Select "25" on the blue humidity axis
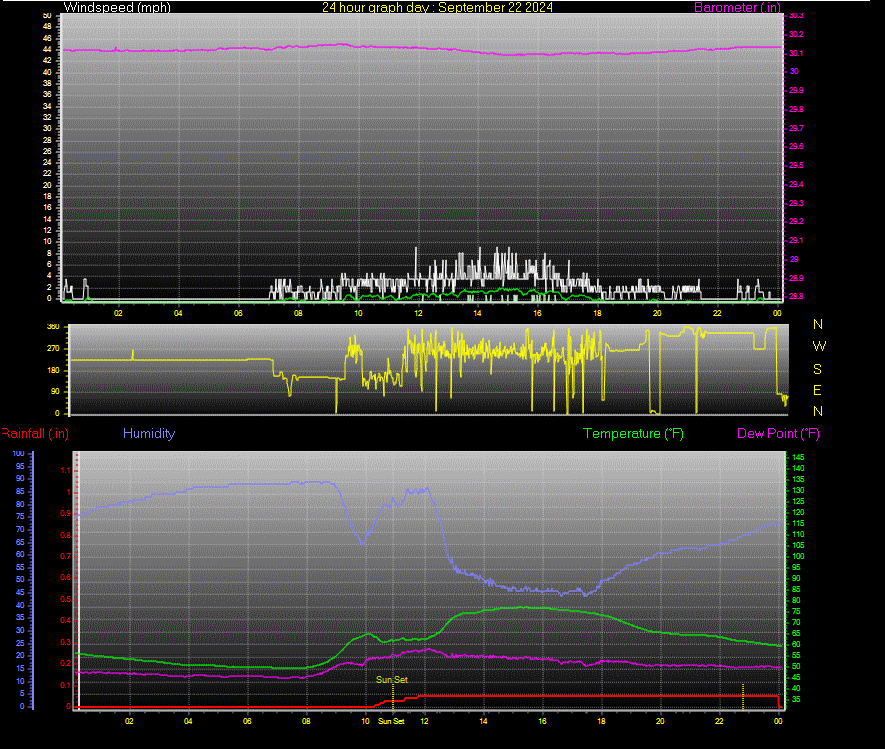885x749 pixels. pos(20,643)
